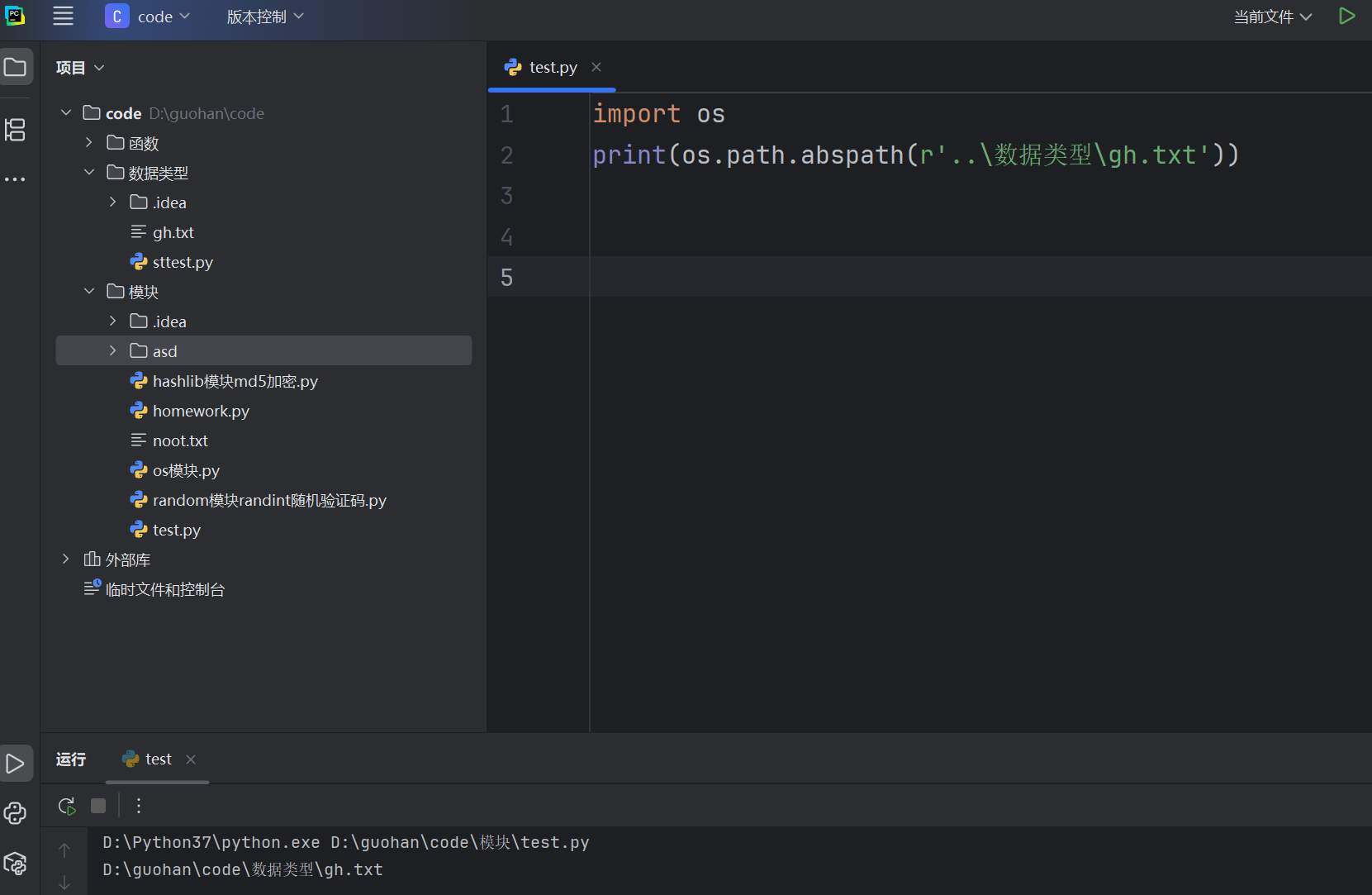Open the Python Console tool window
Viewport: 1372px width, 895px height.
[16, 813]
